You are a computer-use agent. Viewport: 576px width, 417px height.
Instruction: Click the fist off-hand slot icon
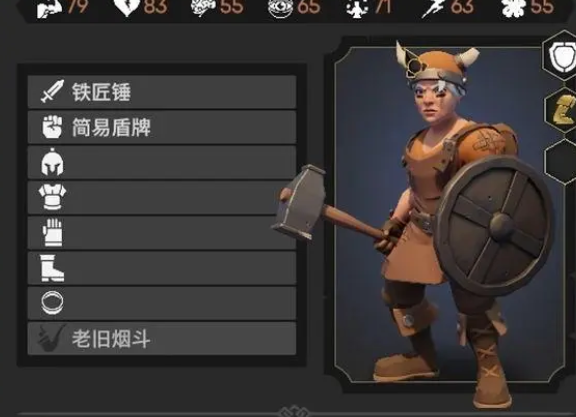click(x=52, y=127)
